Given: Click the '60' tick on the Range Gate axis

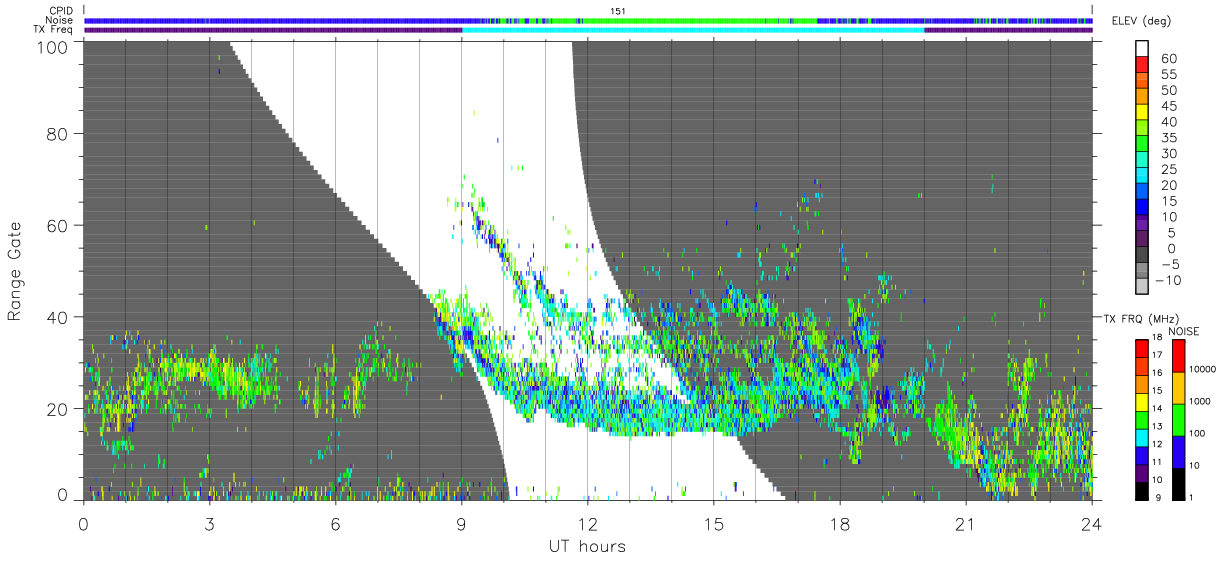Looking at the screenshot, I should click(x=57, y=224).
